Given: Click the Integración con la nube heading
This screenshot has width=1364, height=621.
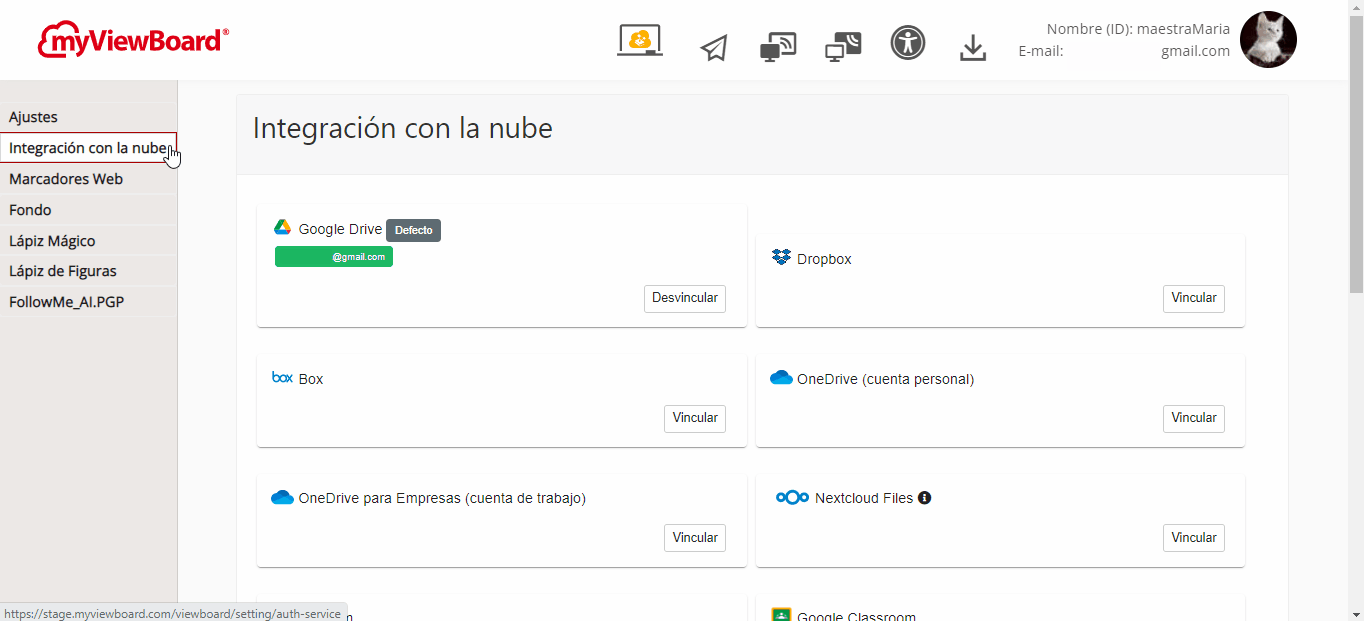Looking at the screenshot, I should point(403,128).
